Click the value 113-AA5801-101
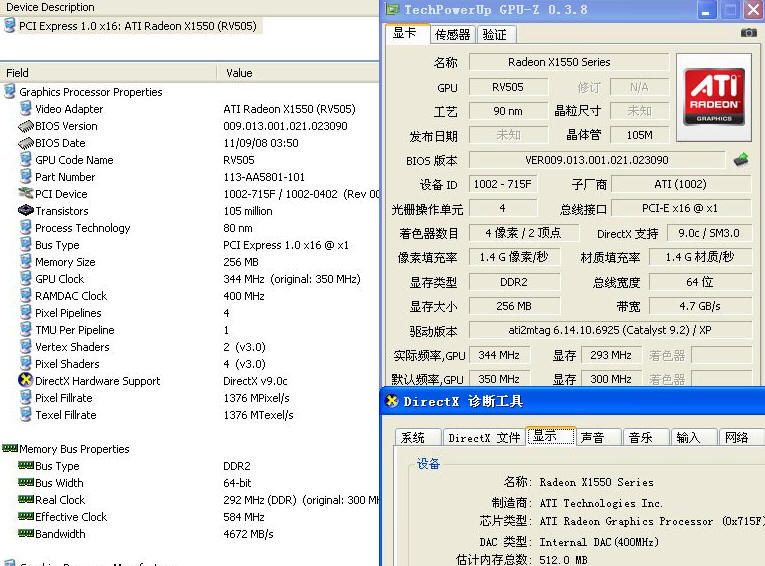765x566 pixels. (x=264, y=177)
